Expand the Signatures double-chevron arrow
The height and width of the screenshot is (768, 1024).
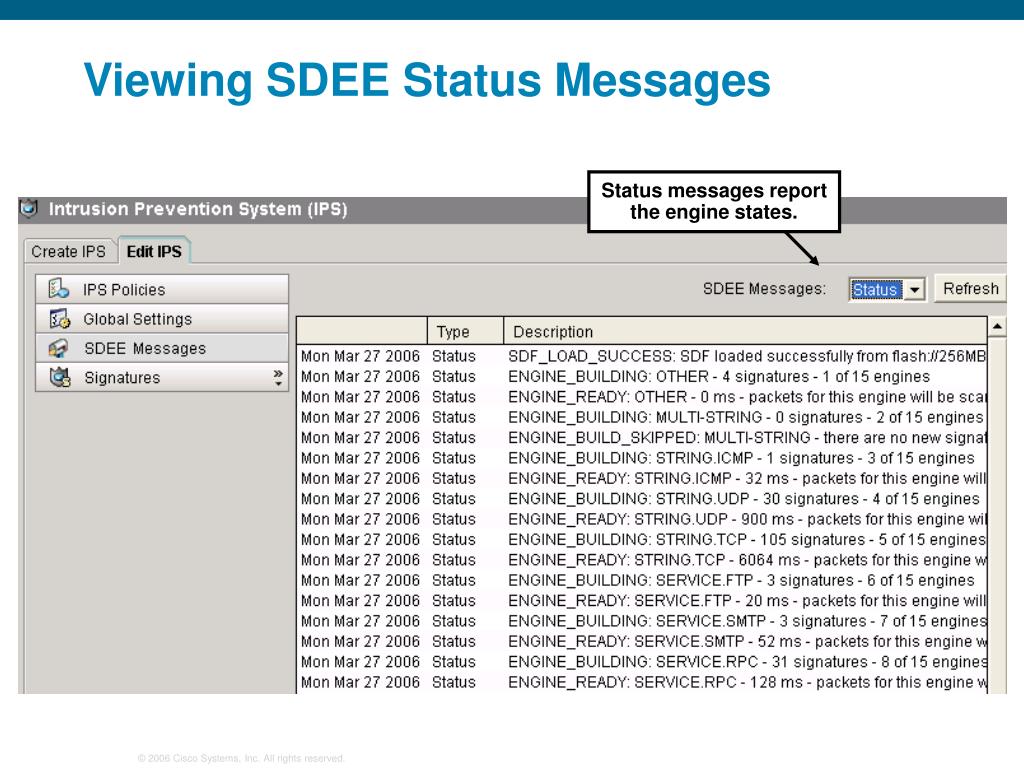point(278,377)
